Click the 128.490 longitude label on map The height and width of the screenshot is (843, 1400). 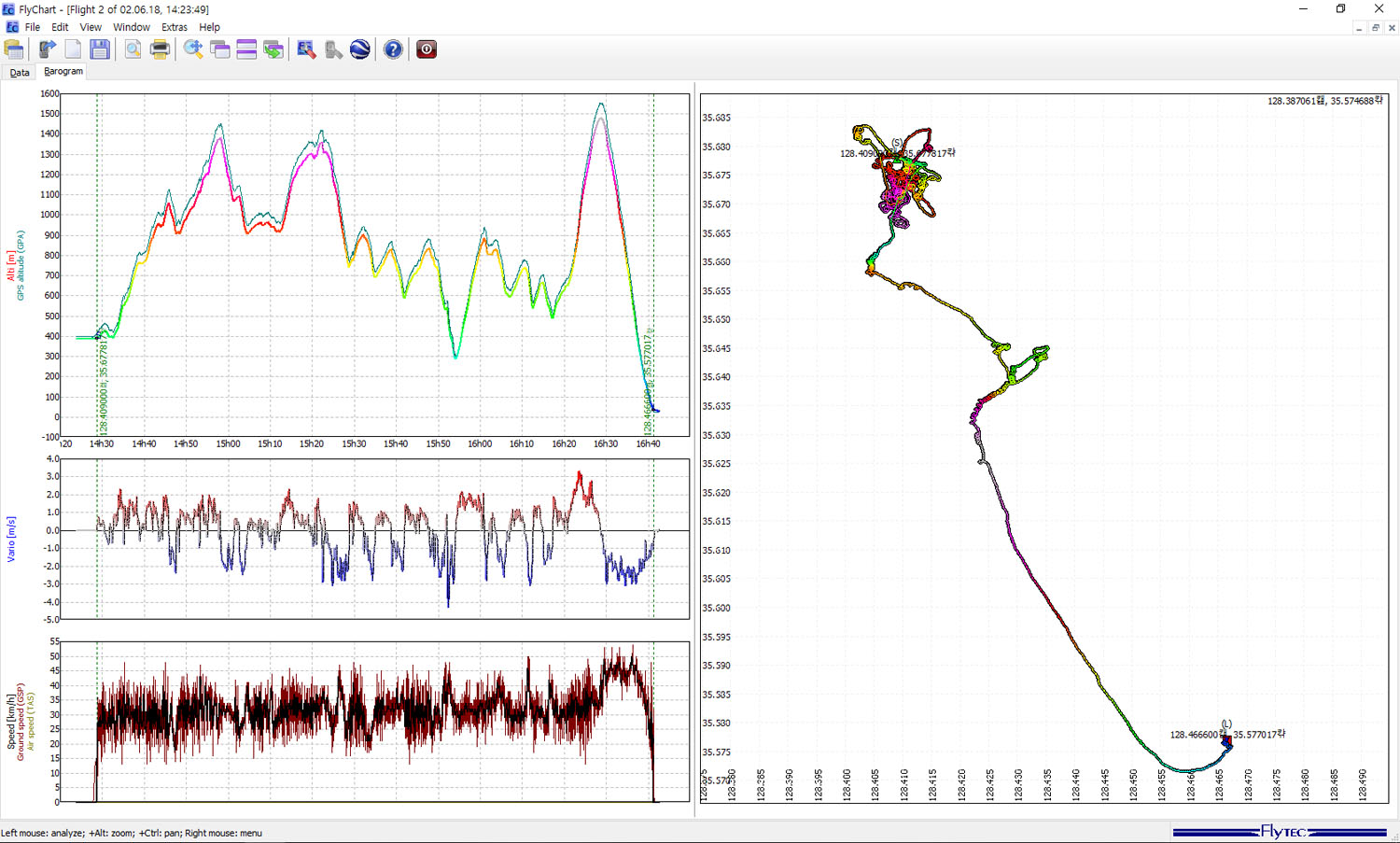[1363, 785]
